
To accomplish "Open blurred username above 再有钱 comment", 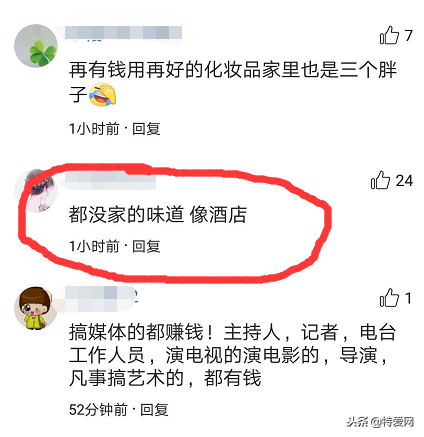I will coord(123,33).
